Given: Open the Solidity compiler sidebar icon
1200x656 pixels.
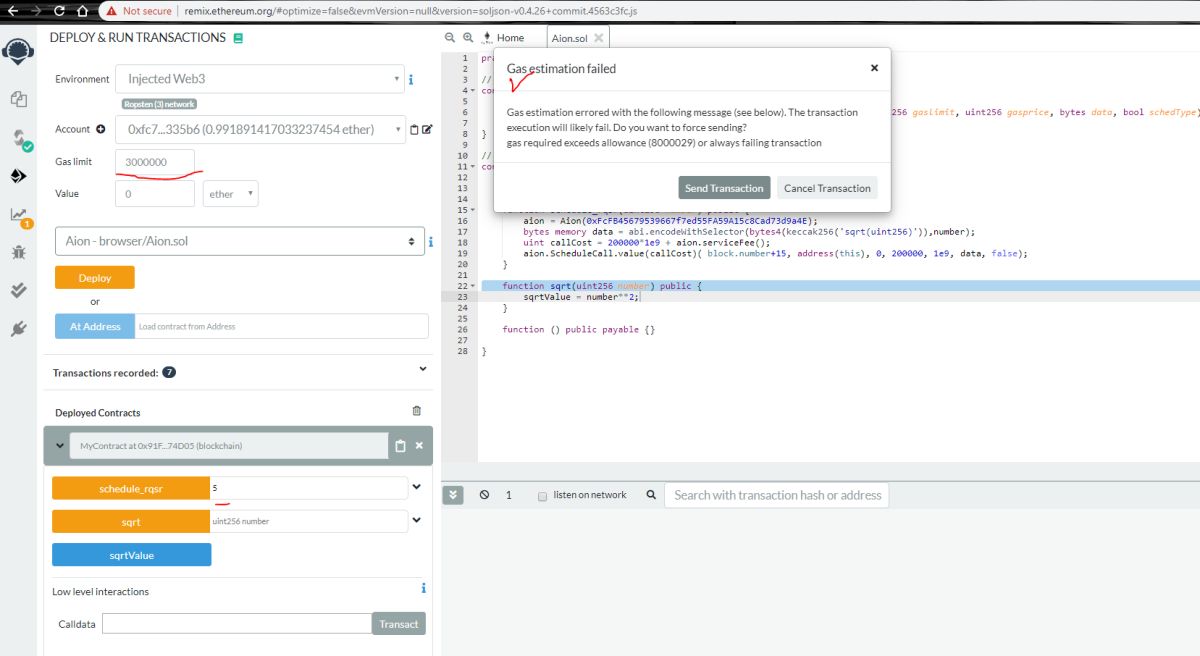Looking at the screenshot, I should click(x=19, y=139).
